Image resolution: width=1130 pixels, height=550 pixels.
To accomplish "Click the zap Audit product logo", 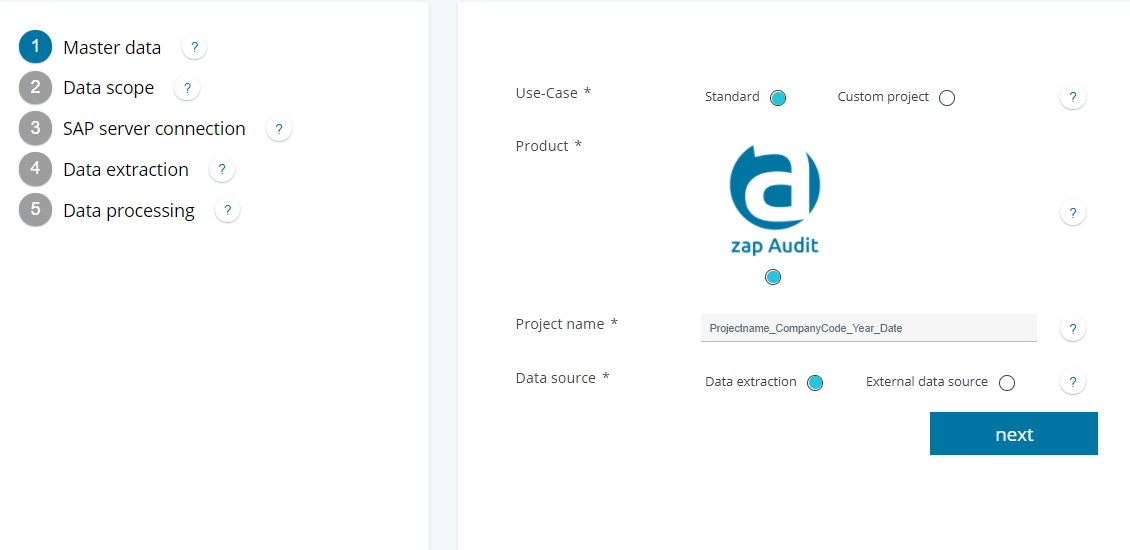I will 775,200.
